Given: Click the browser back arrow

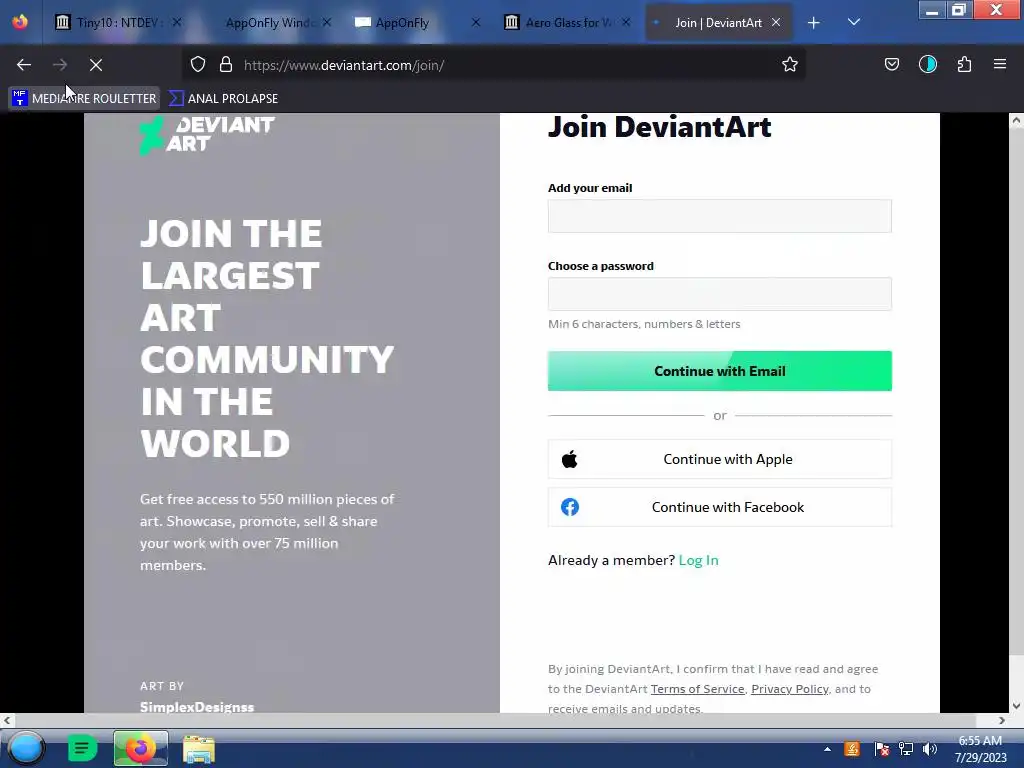Looking at the screenshot, I should 24,65.
